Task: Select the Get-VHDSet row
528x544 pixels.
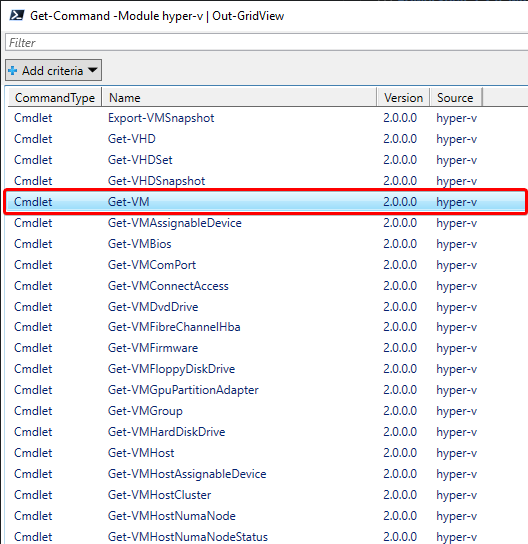Action: click(266, 160)
